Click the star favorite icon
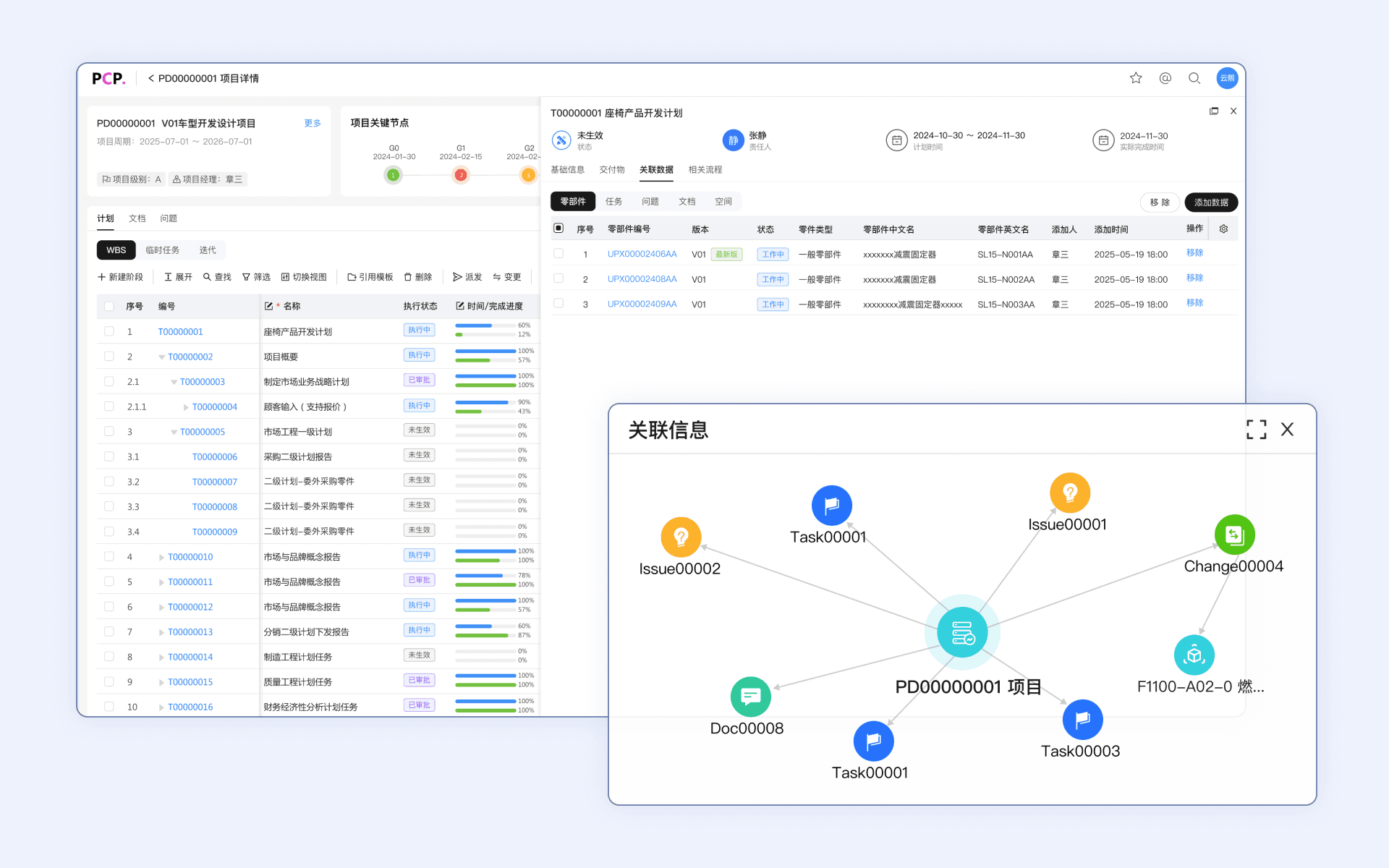Screen dimensions: 1389x868 1136,78
